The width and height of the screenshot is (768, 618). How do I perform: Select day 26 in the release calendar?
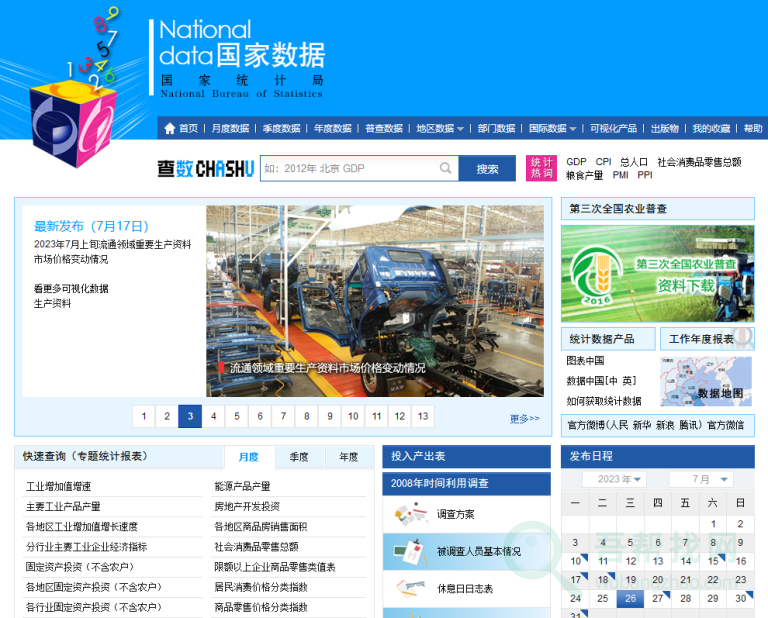[x=630, y=599]
